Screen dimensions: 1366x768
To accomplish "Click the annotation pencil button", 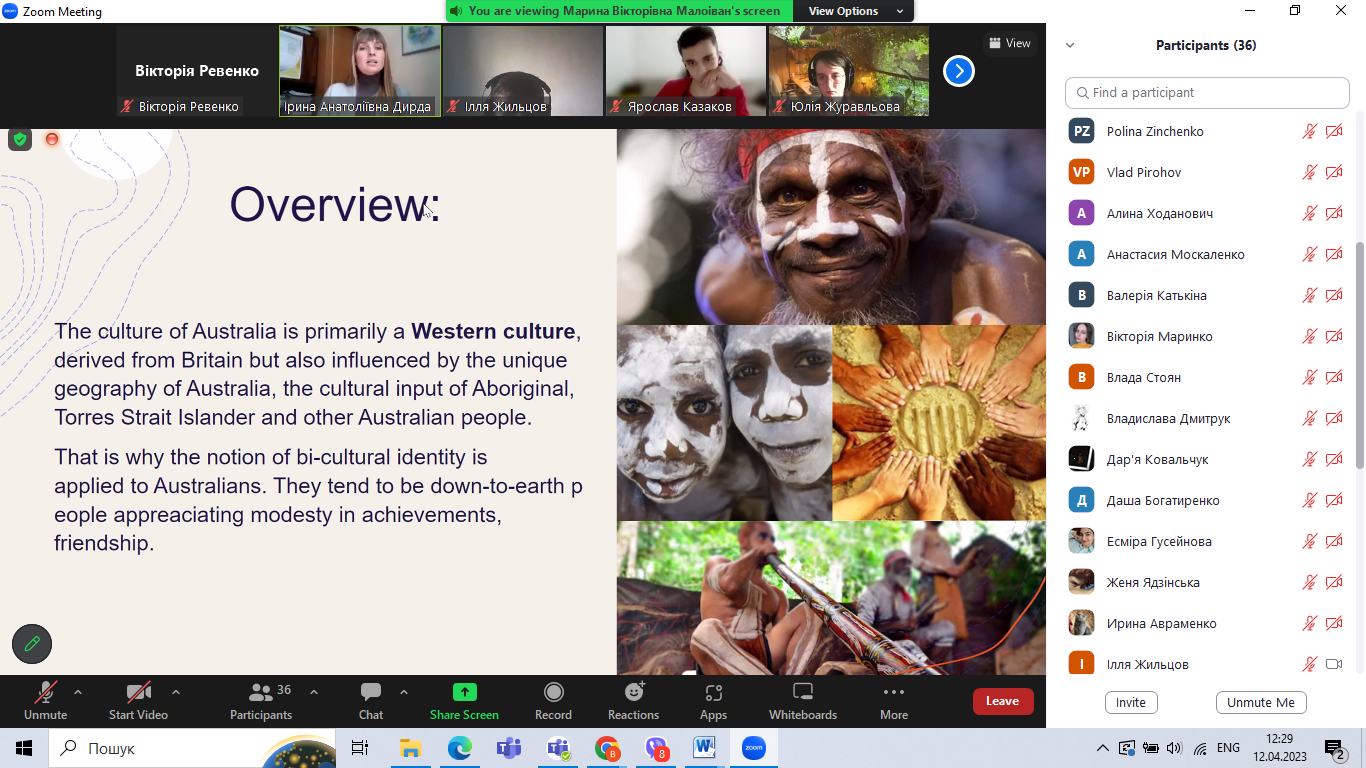I will coord(32,644).
